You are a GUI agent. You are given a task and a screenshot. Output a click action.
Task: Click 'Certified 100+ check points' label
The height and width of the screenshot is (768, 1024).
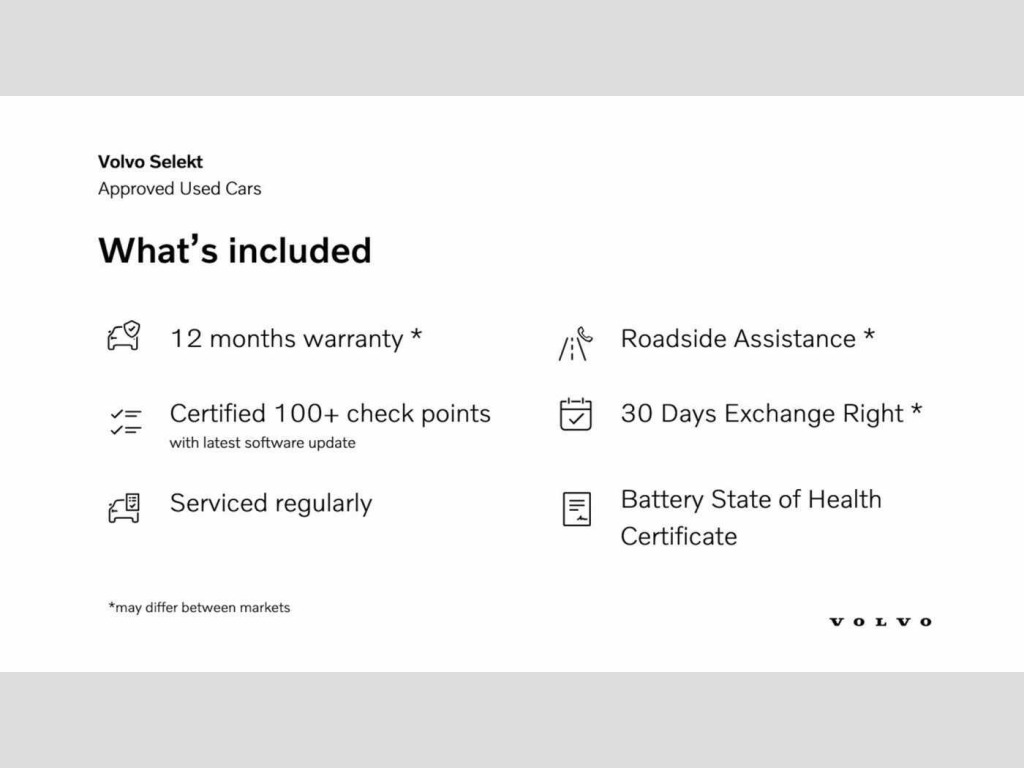coord(330,413)
